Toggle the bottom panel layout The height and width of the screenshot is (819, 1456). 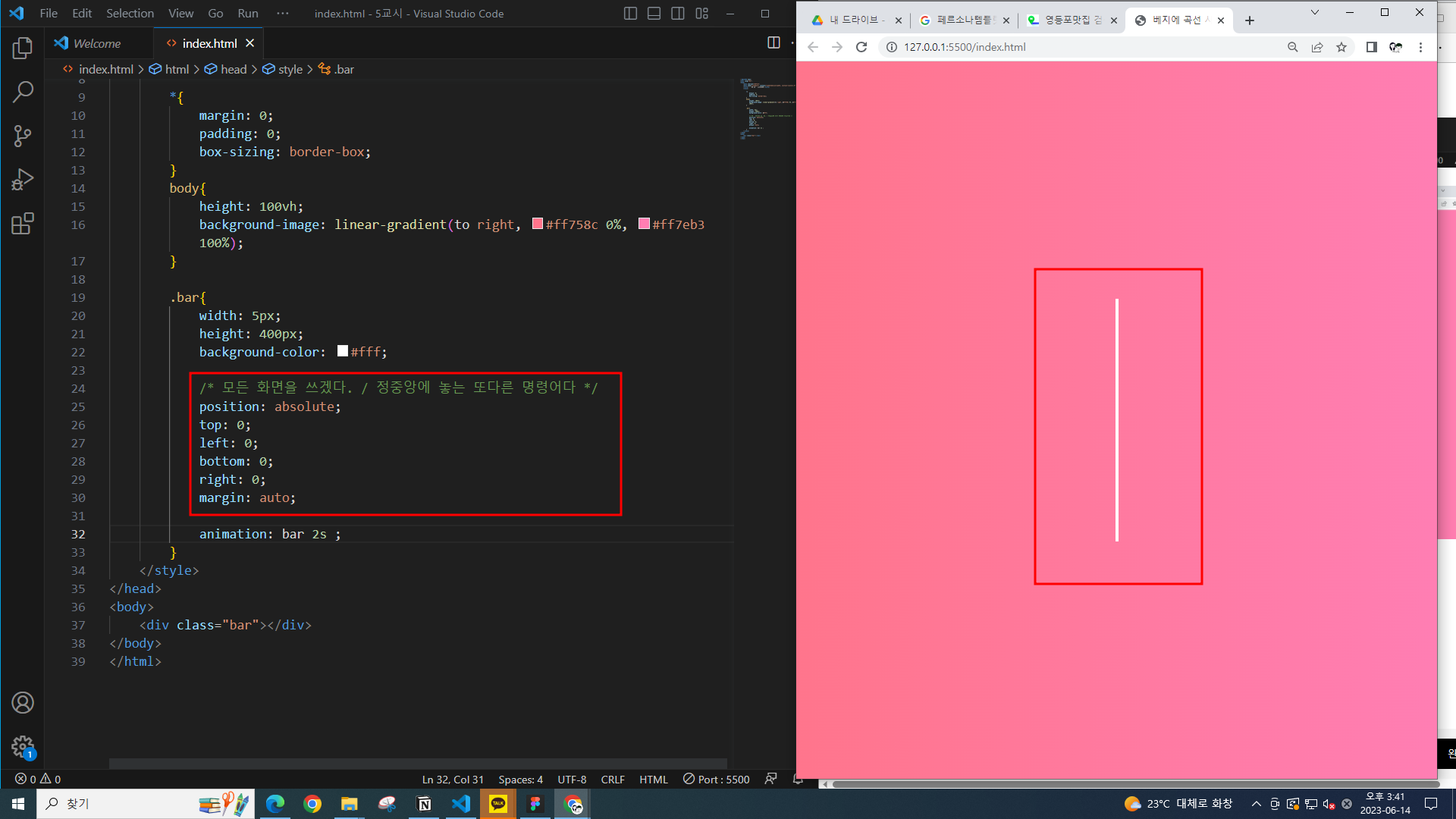[x=654, y=14]
